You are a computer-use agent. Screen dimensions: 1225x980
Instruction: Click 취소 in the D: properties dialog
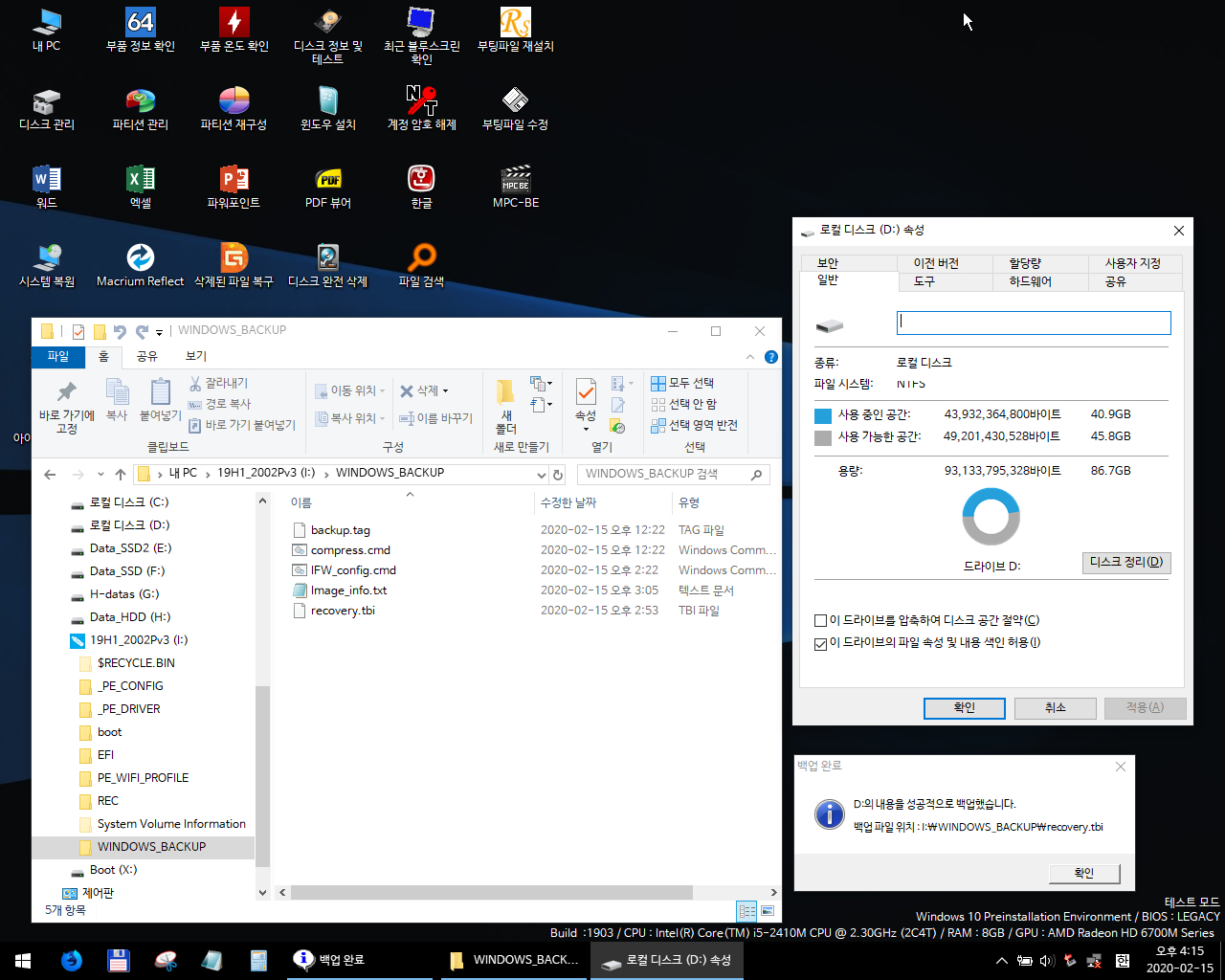pos(1055,708)
